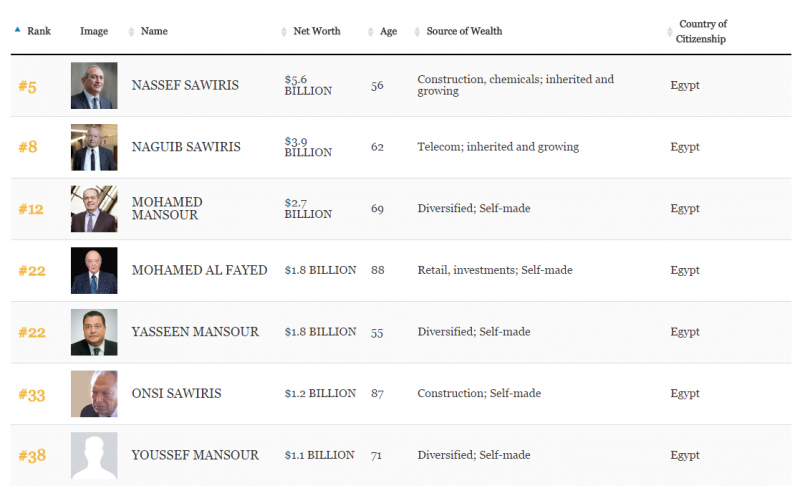Click sort arrows beside Country of Citizenship
Viewport: 800px width, 486px height.
pos(670,32)
